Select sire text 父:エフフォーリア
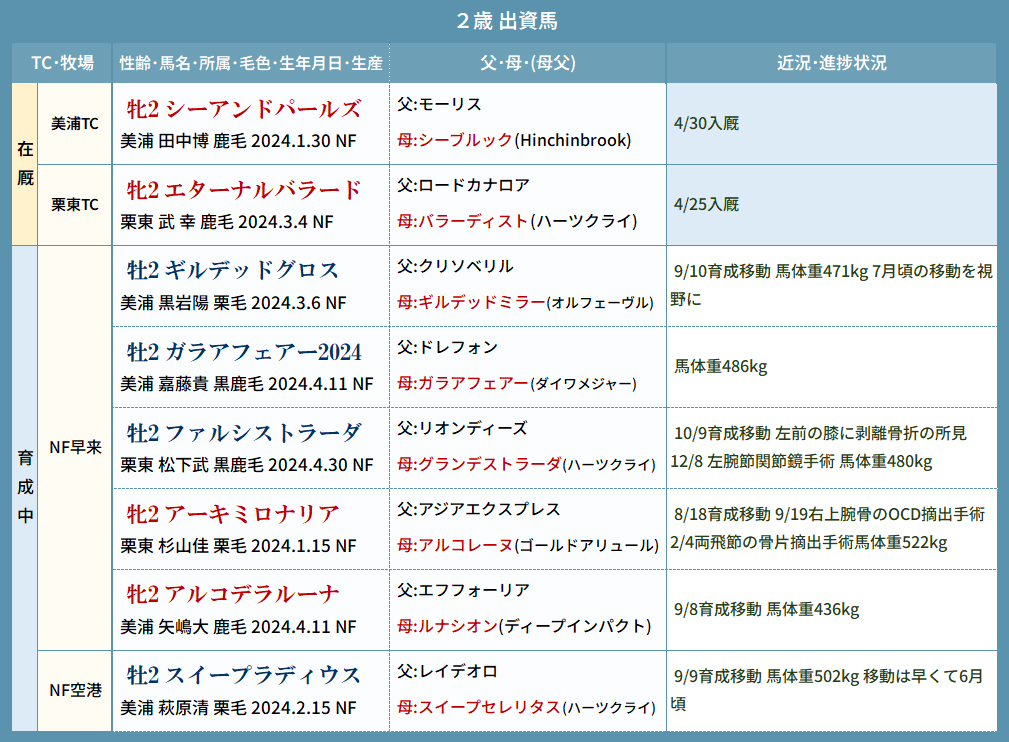This screenshot has height=742, width=1009. coord(463,590)
